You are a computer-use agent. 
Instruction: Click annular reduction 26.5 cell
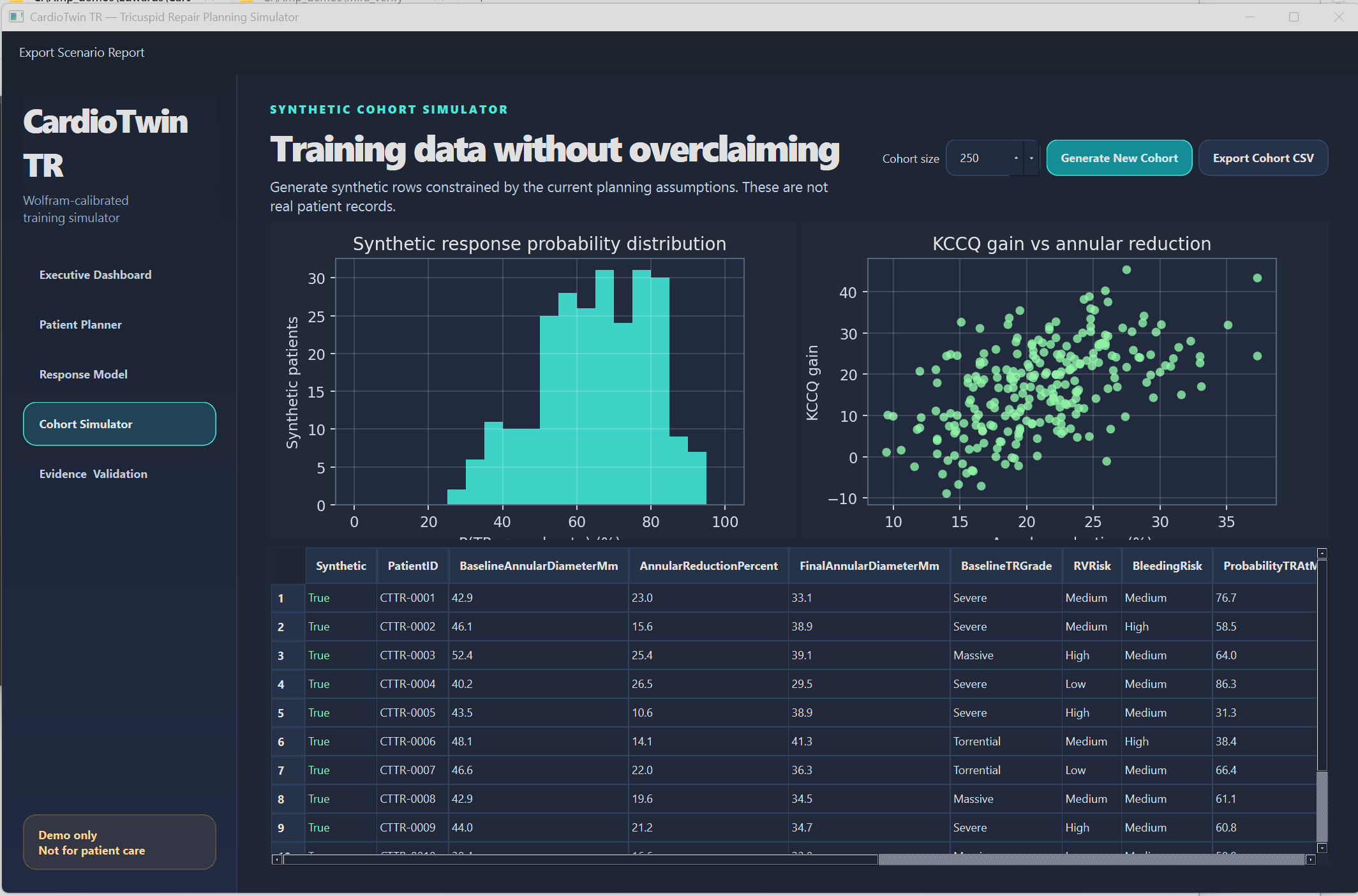click(708, 684)
